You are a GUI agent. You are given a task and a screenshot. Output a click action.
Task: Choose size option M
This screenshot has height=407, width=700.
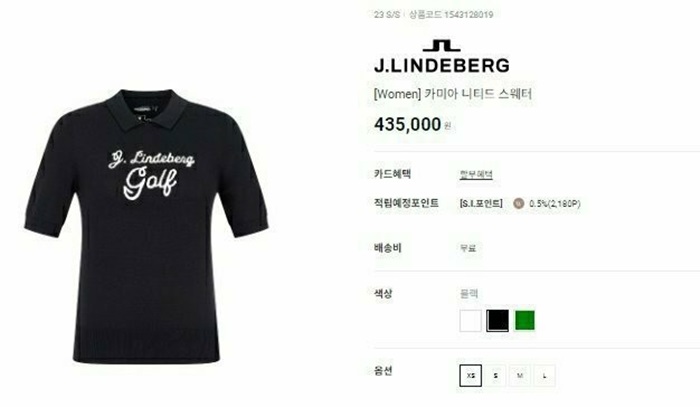[520, 376]
